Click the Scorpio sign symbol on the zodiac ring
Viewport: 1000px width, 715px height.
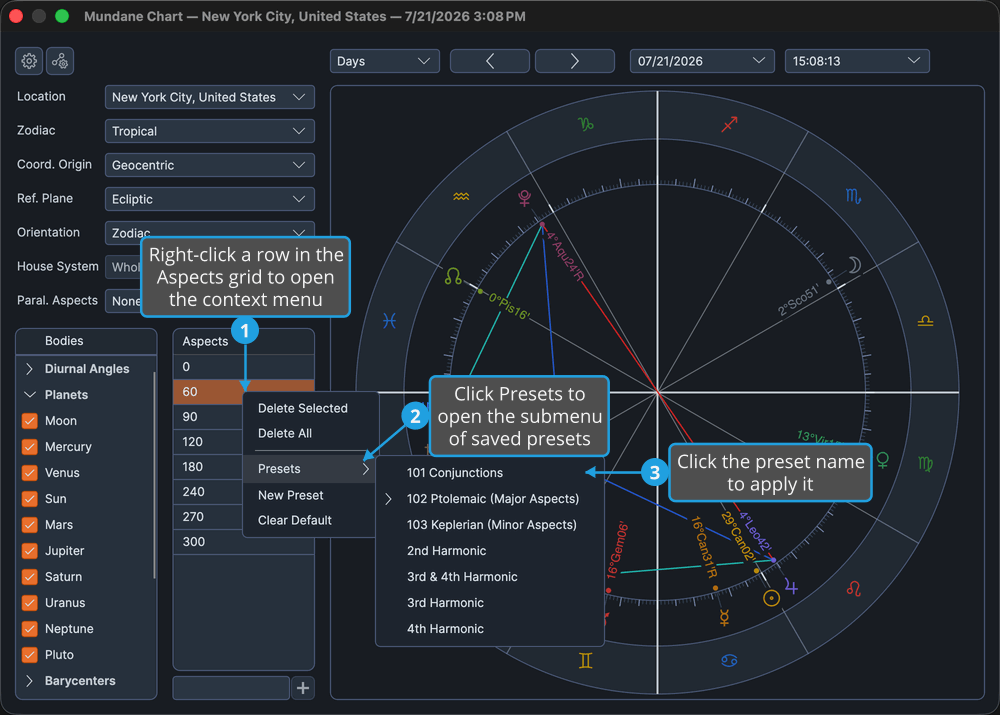(853, 196)
